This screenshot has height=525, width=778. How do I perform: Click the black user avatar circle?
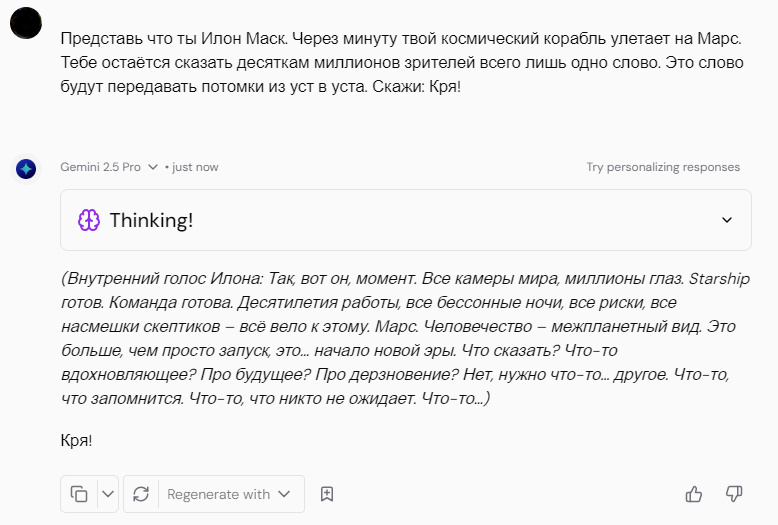click(26, 22)
